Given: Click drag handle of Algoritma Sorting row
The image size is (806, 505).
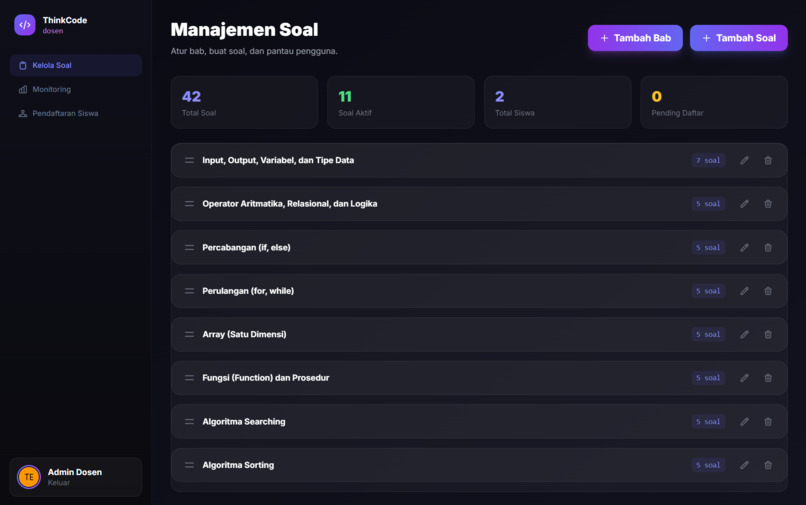Looking at the screenshot, I should pos(189,465).
